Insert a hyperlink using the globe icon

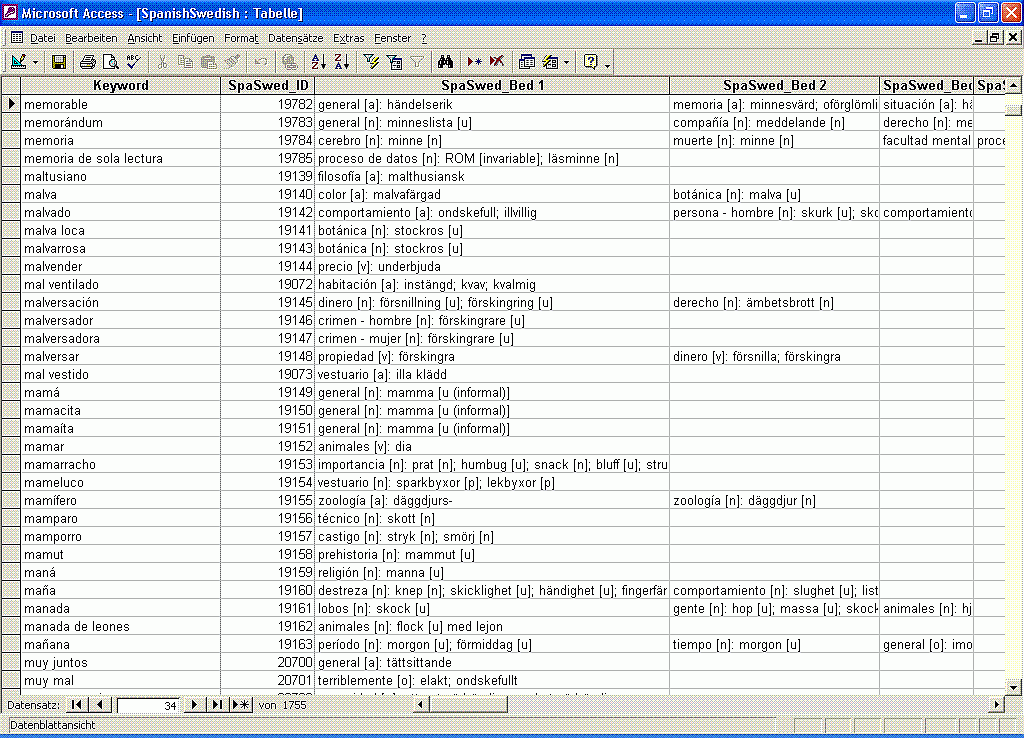click(289, 62)
